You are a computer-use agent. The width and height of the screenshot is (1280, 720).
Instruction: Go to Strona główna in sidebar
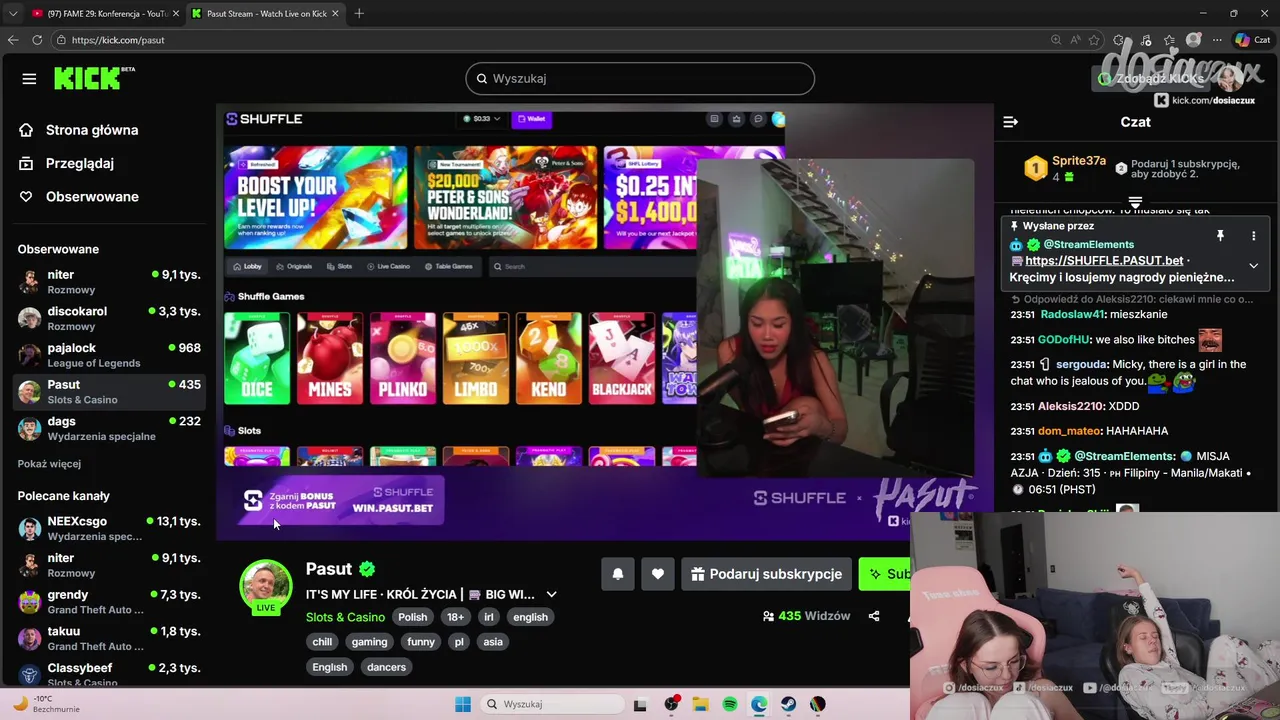[92, 130]
